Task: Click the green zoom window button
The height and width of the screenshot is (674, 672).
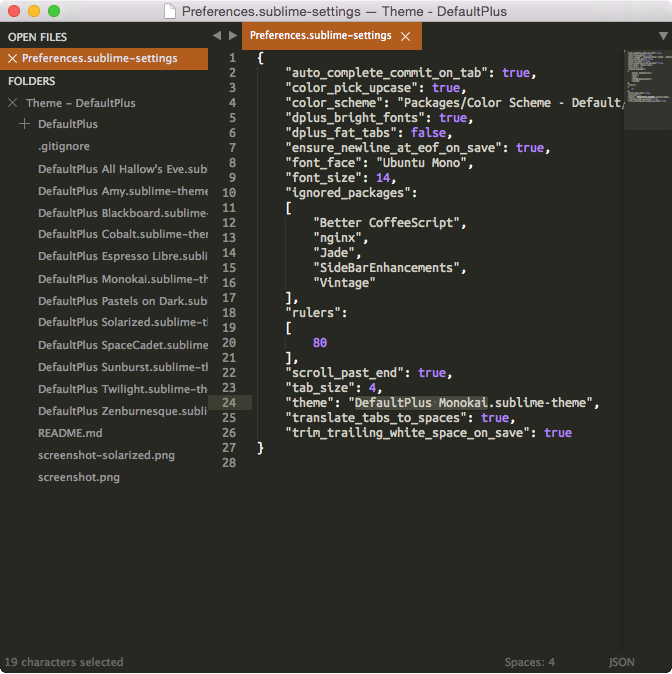Action: [x=54, y=11]
